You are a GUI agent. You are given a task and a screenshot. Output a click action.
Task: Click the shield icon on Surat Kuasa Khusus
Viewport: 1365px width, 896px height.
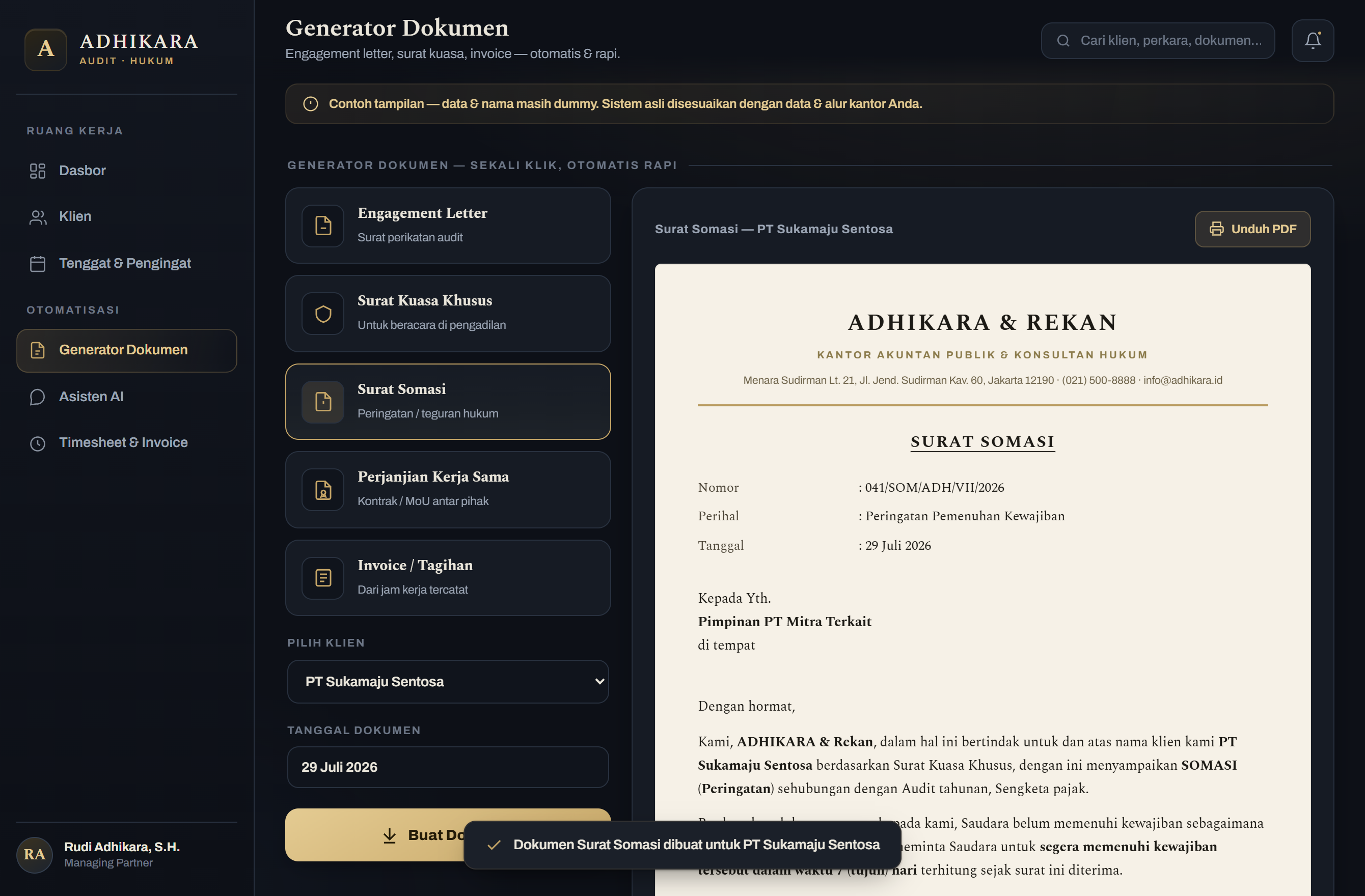pyautogui.click(x=323, y=314)
